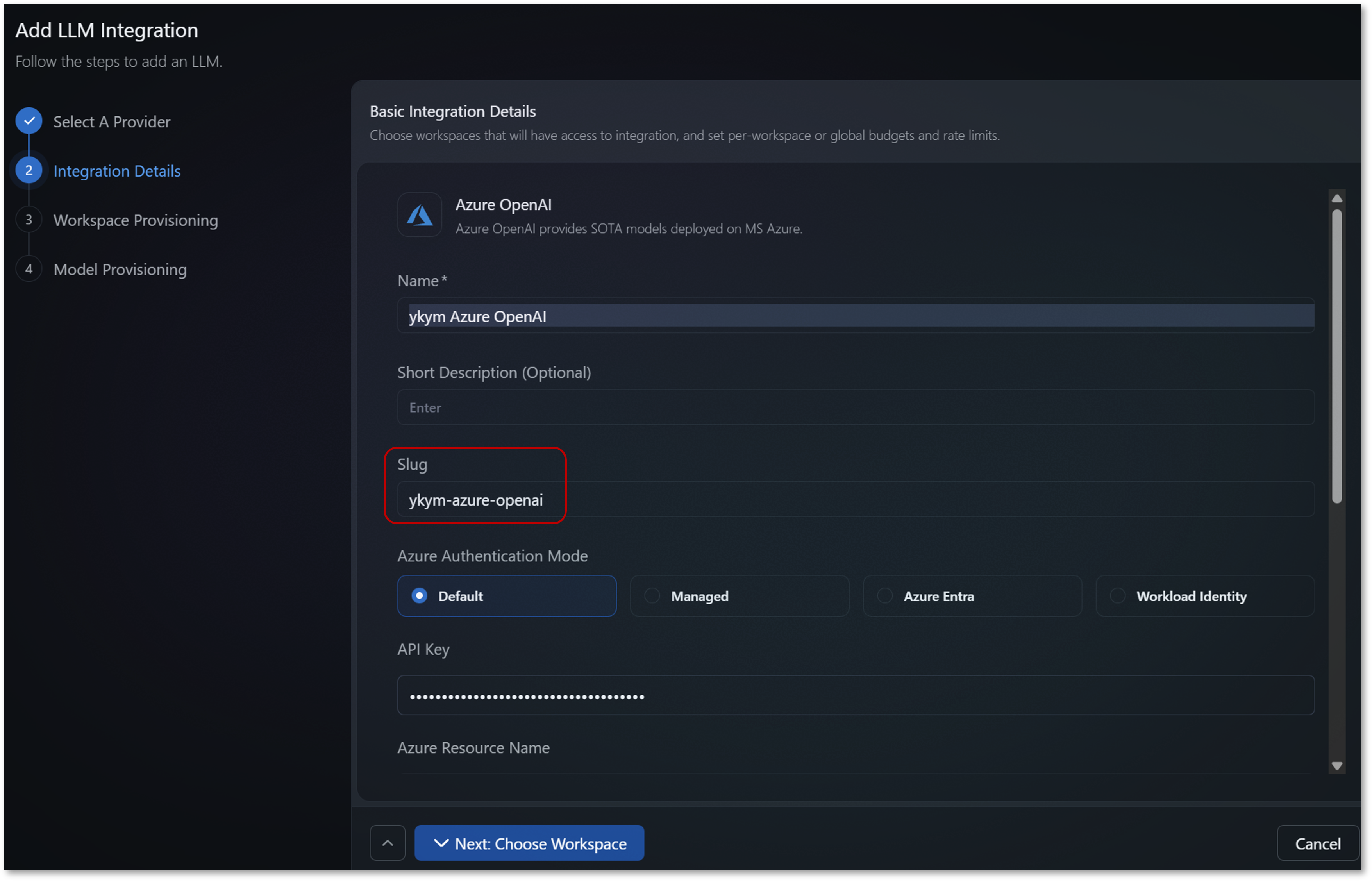Open the Integration Details step

coord(117,171)
